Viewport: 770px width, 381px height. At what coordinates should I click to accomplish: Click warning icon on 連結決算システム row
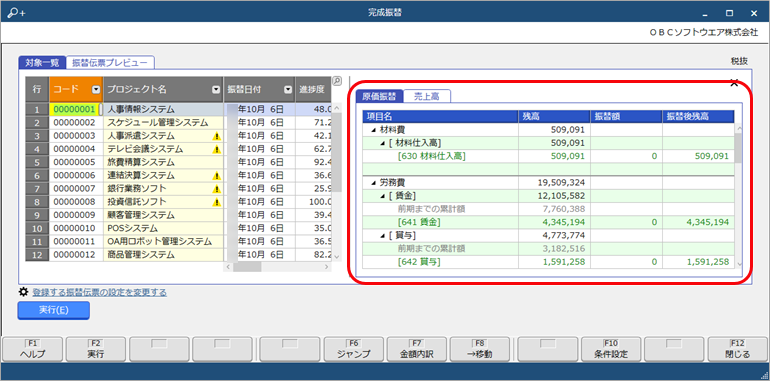216,176
